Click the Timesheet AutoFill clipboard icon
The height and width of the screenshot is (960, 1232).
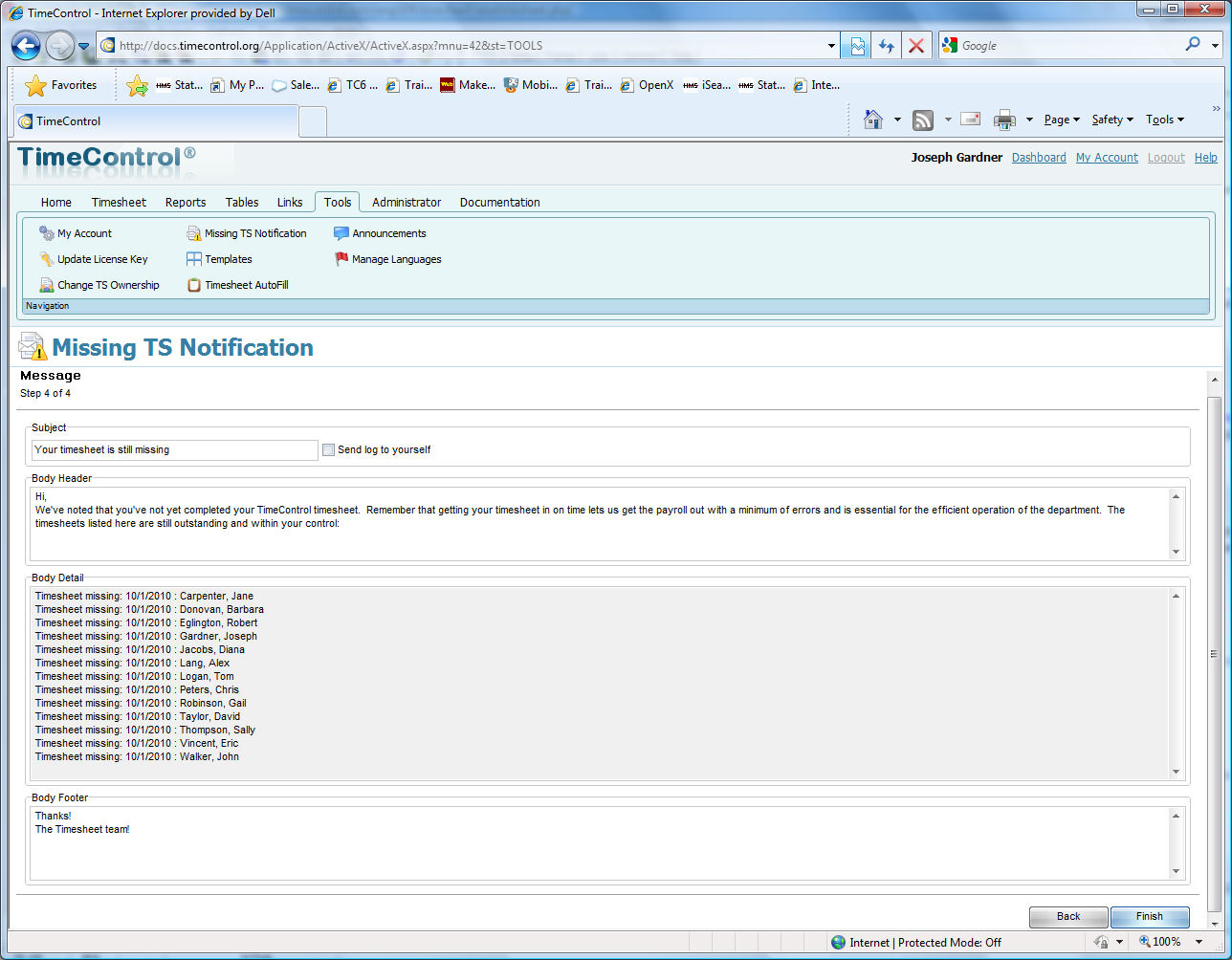pyautogui.click(x=194, y=285)
